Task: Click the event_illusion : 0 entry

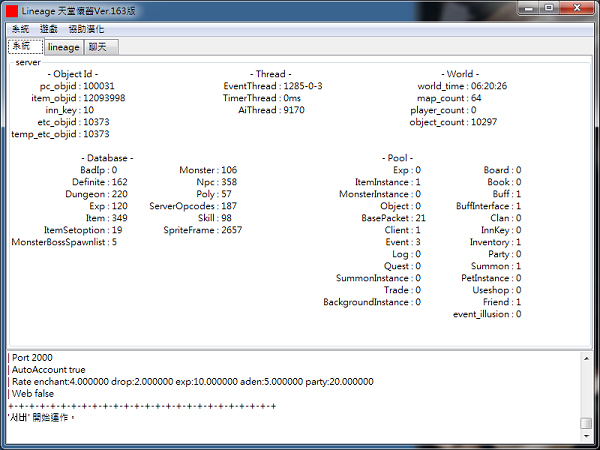Action: point(487,314)
